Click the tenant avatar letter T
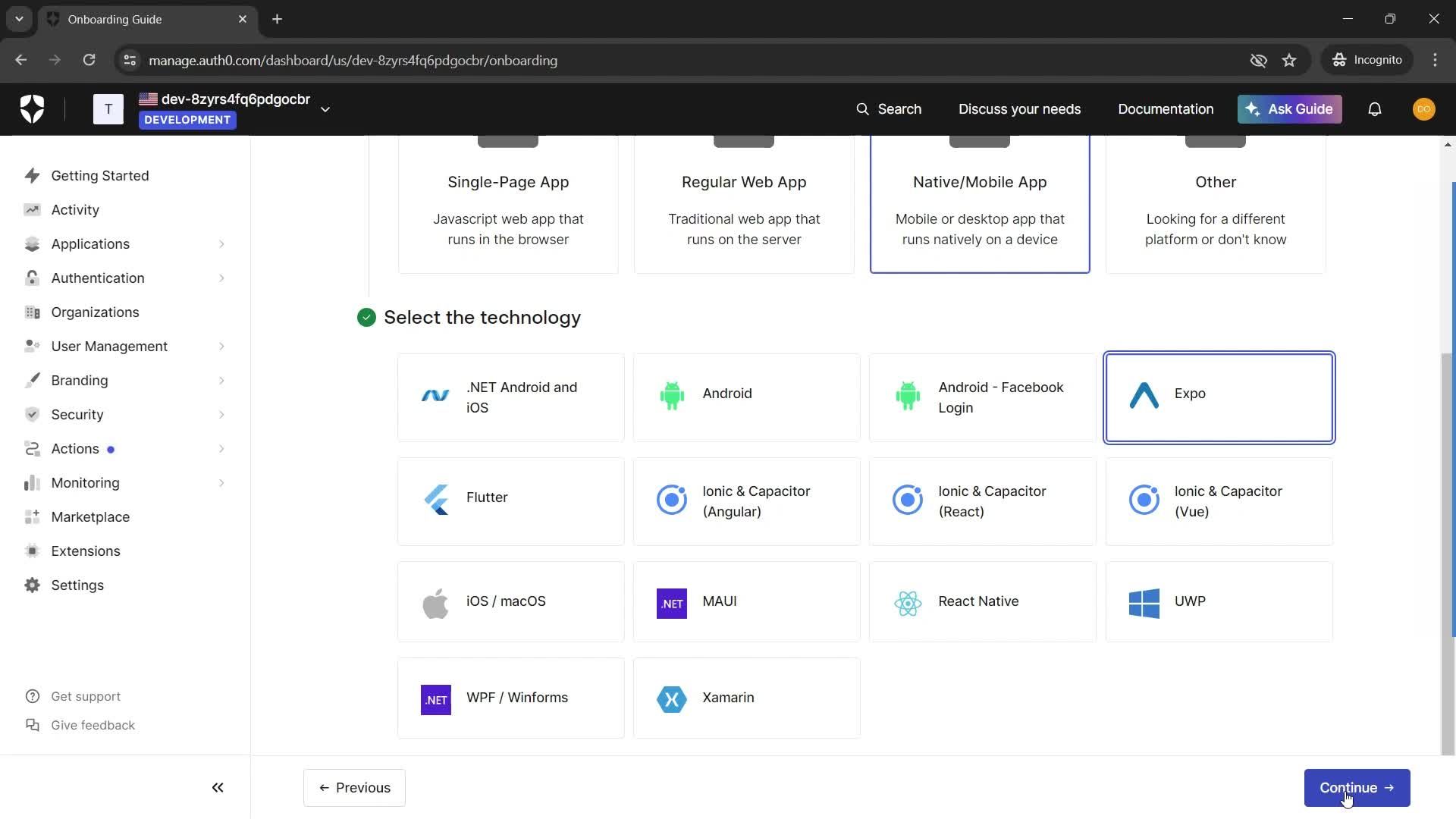 tap(108, 109)
